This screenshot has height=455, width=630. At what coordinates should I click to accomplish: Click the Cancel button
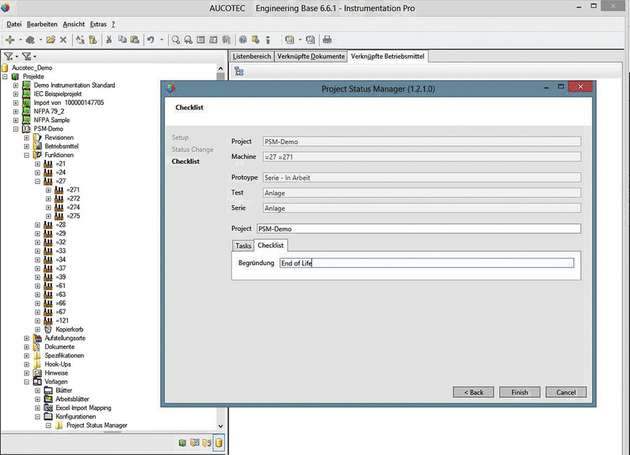pos(566,392)
